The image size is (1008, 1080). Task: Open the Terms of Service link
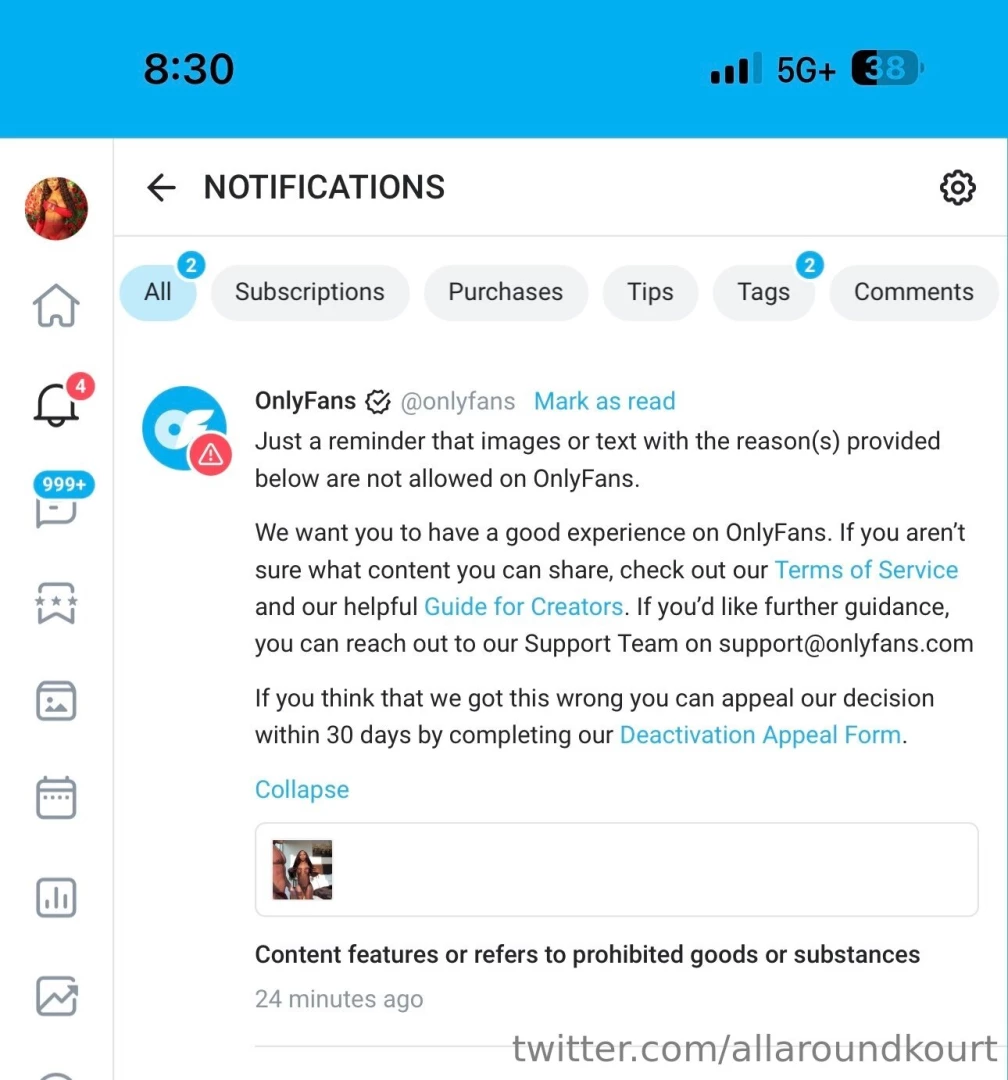pyautogui.click(x=866, y=570)
